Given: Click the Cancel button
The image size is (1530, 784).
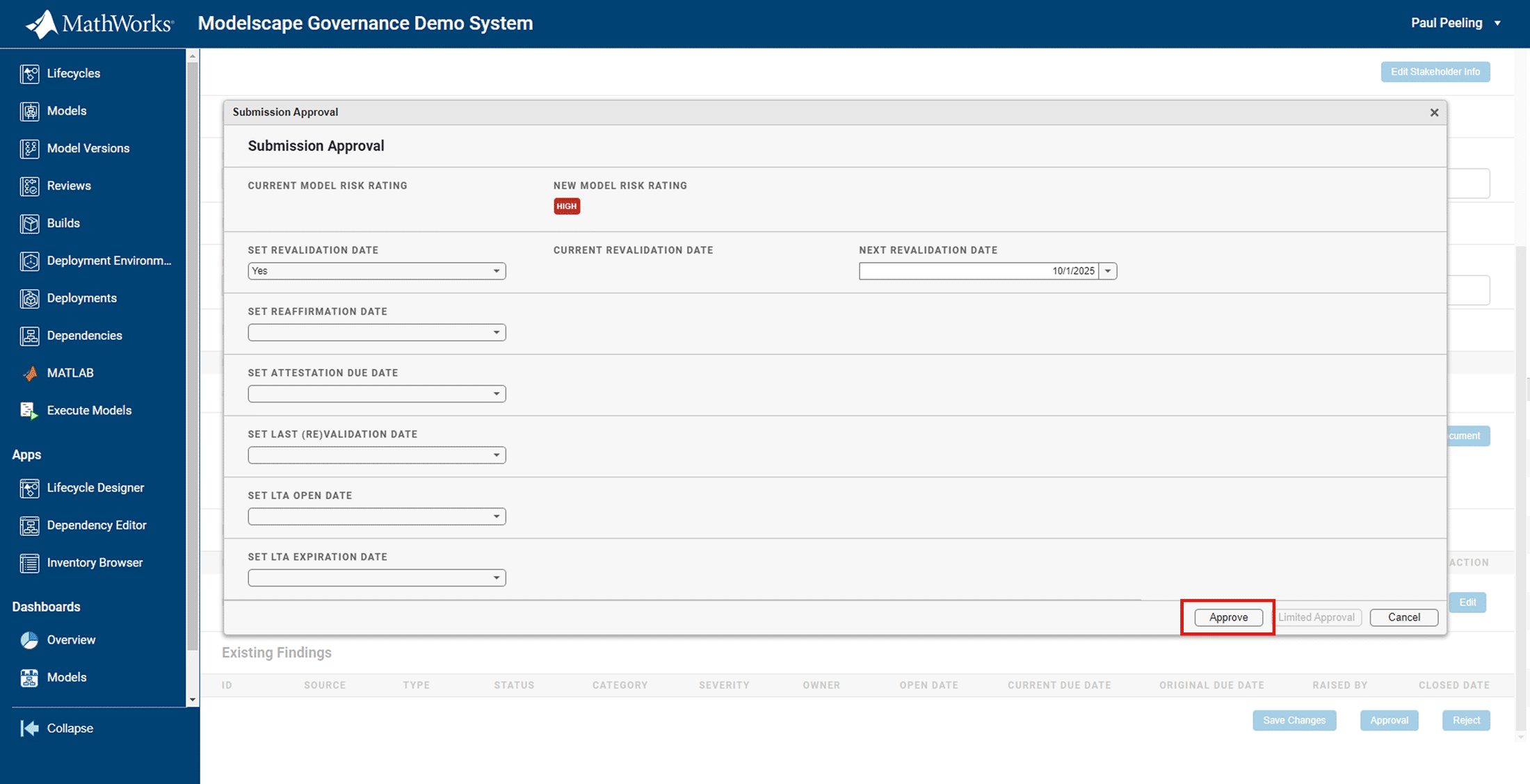Looking at the screenshot, I should 1403,617.
